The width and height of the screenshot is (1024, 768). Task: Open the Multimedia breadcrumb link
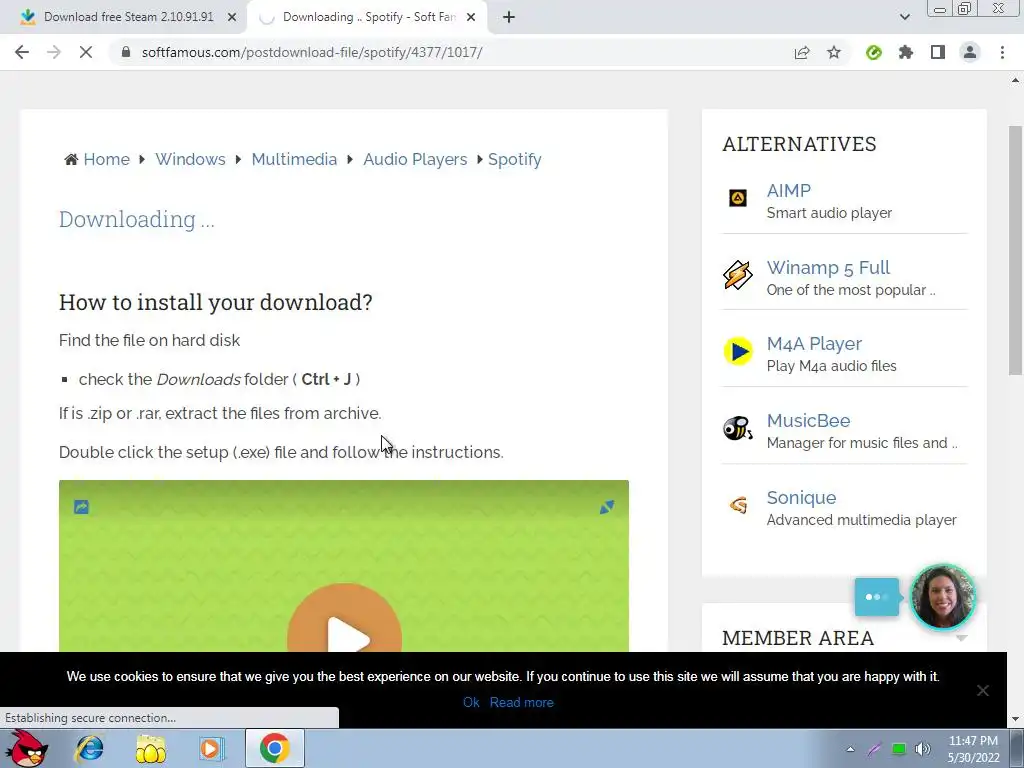pyautogui.click(x=294, y=159)
